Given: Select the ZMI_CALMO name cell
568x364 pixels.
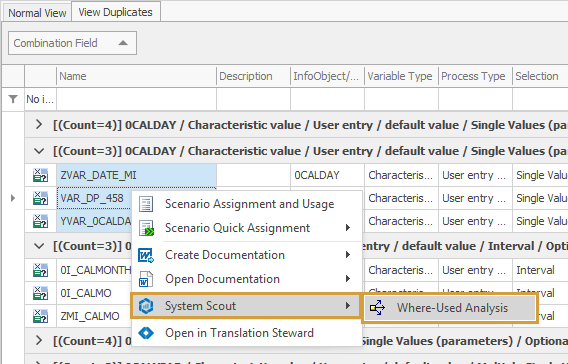Looking at the screenshot, I should [x=94, y=316].
